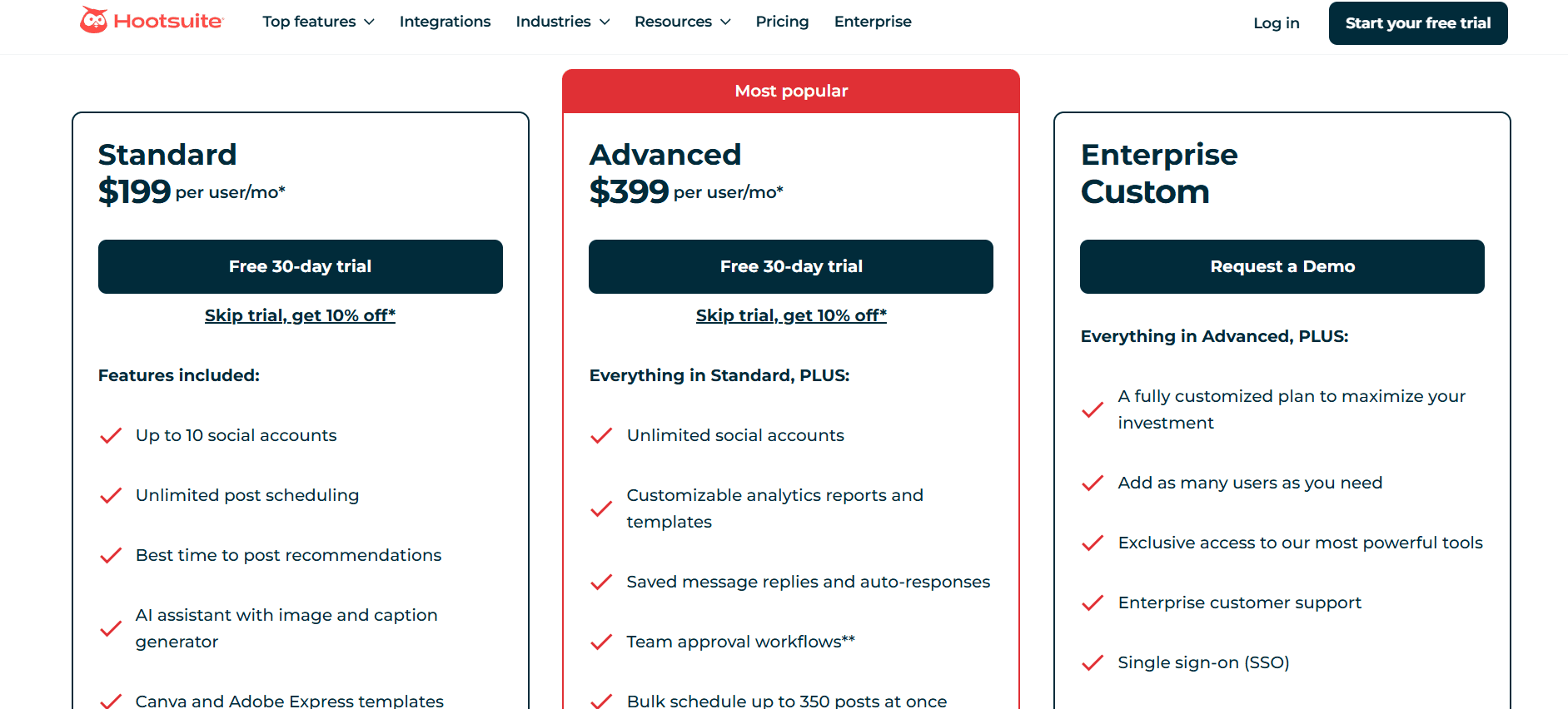Click 'Team approval workflows**' text
This screenshot has height=709, width=1568.
pos(741,642)
